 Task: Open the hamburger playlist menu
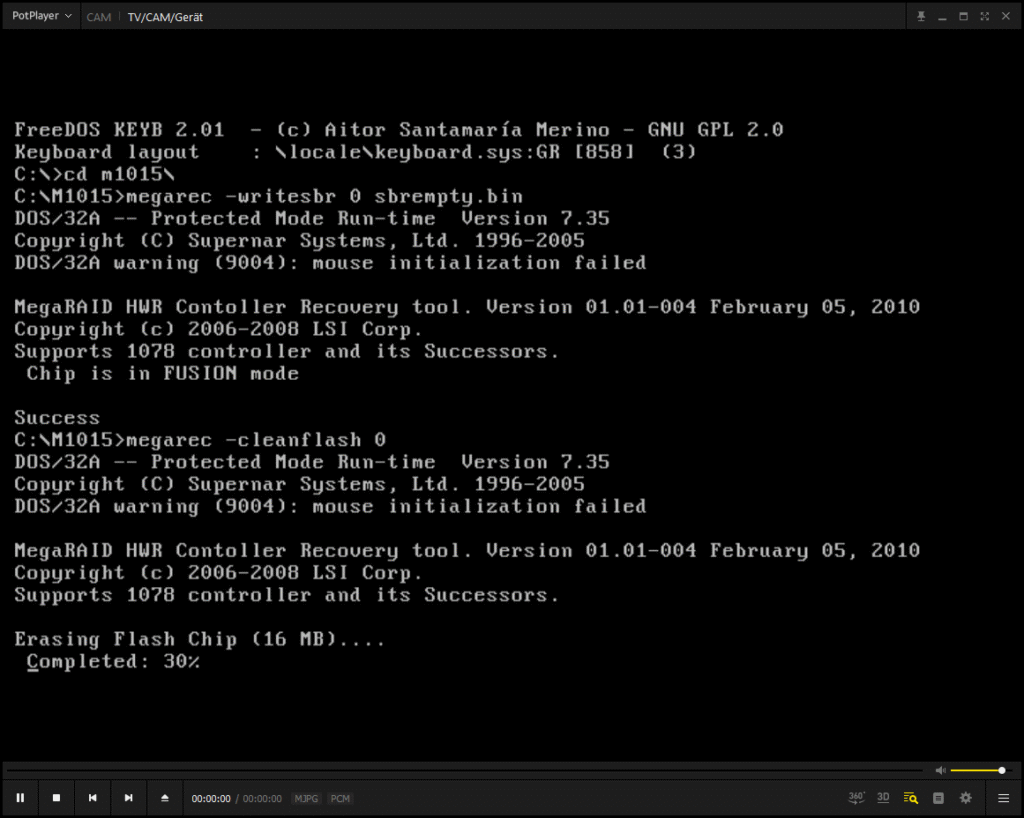[x=1003, y=798]
